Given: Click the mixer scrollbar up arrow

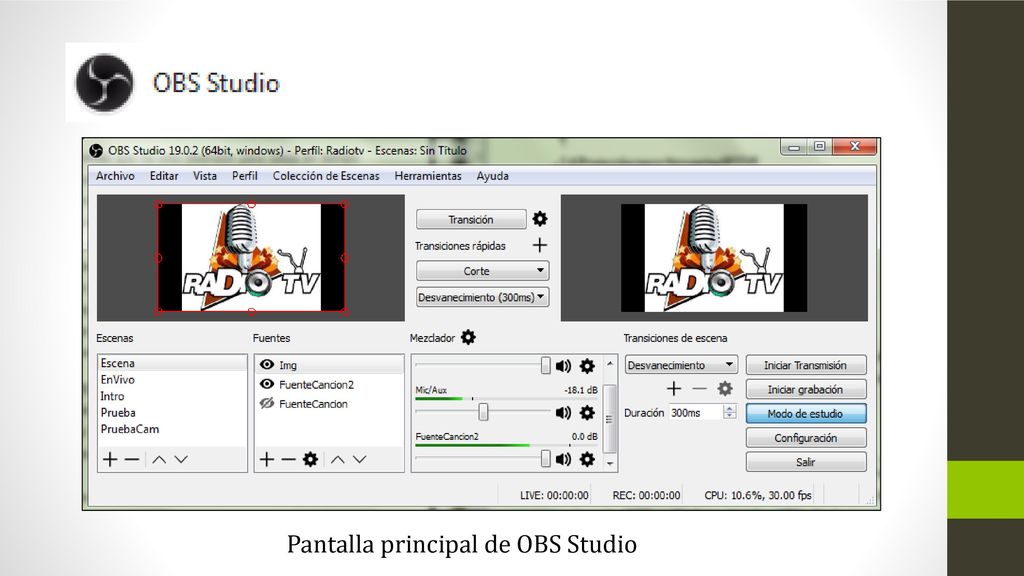Looking at the screenshot, I should [610, 363].
